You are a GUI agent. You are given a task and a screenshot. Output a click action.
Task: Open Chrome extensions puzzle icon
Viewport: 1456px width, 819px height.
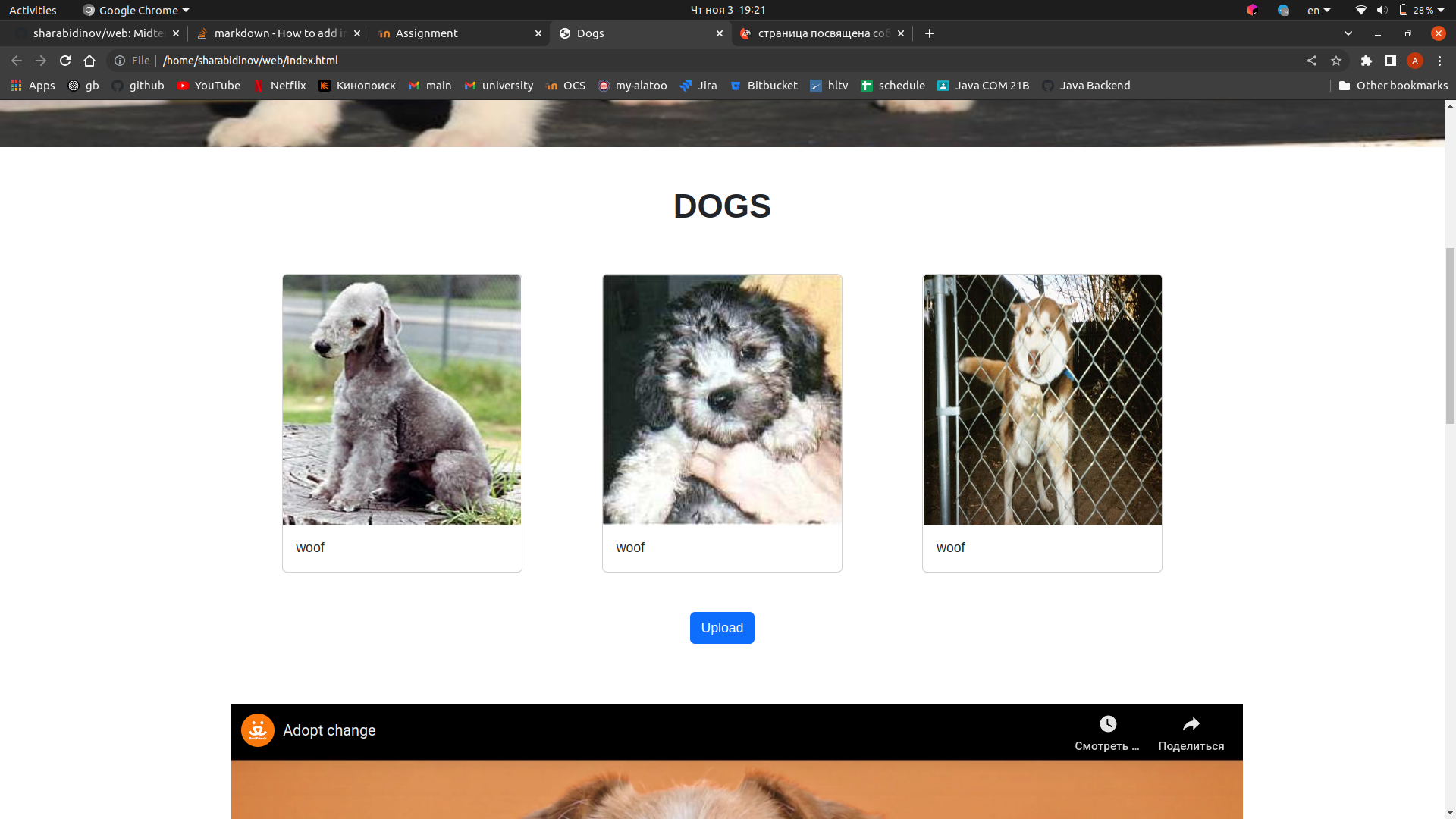[x=1367, y=61]
